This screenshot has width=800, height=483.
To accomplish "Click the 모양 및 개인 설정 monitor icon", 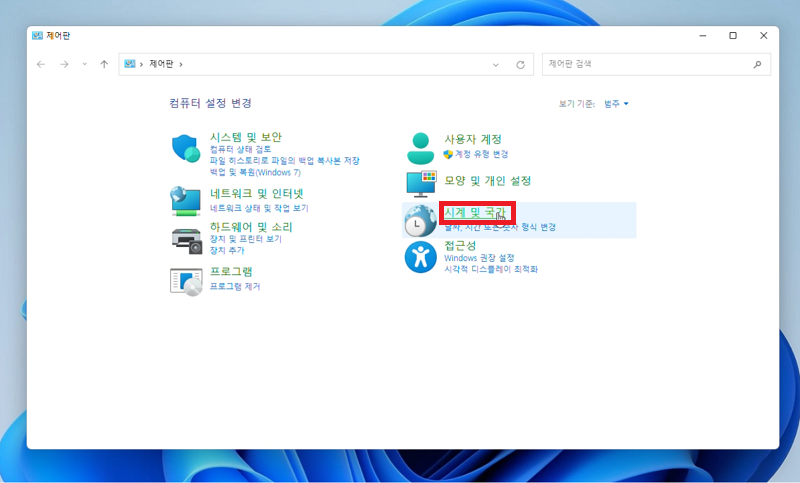I will tap(421, 184).
